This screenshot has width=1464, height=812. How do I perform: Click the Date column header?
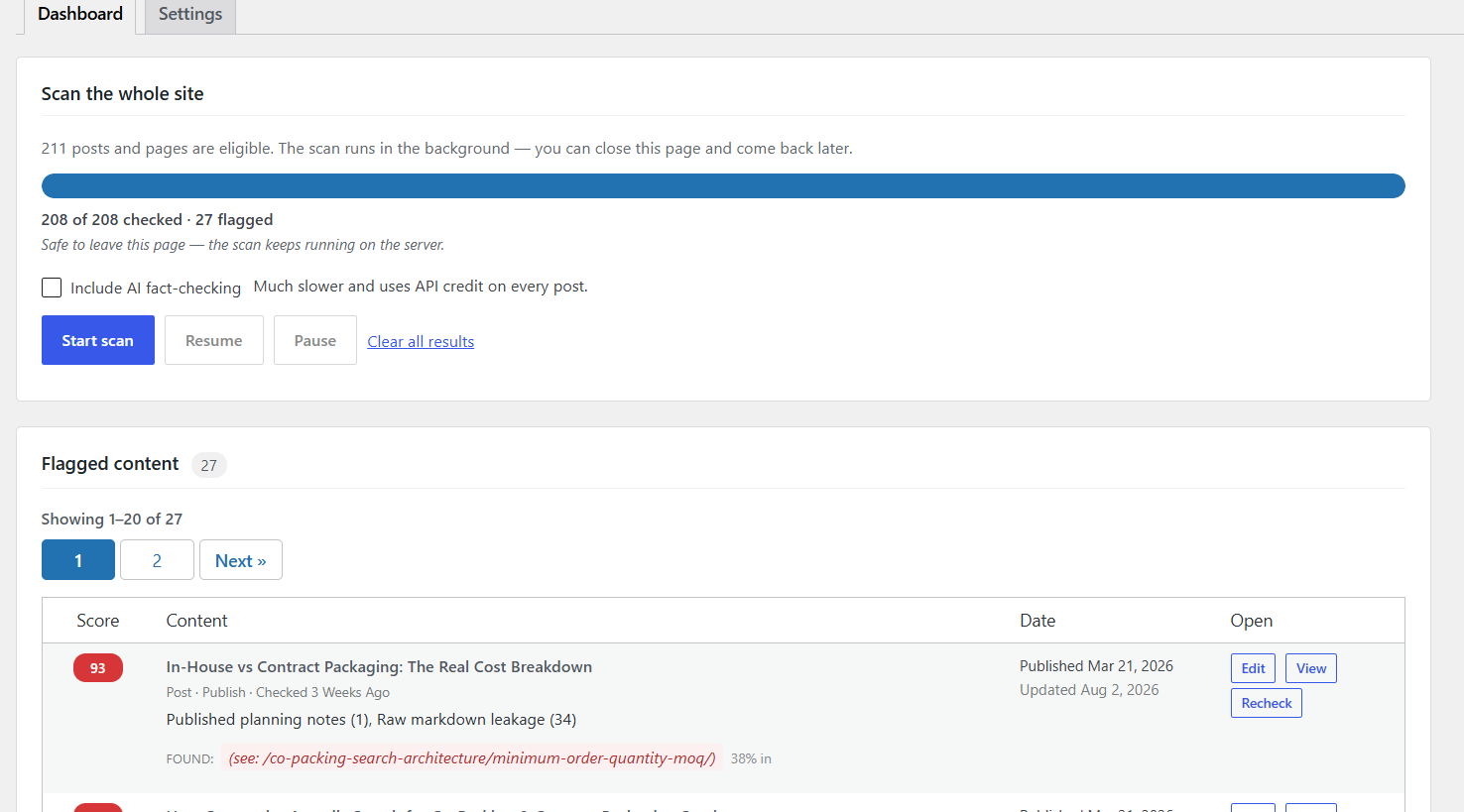coord(1037,621)
